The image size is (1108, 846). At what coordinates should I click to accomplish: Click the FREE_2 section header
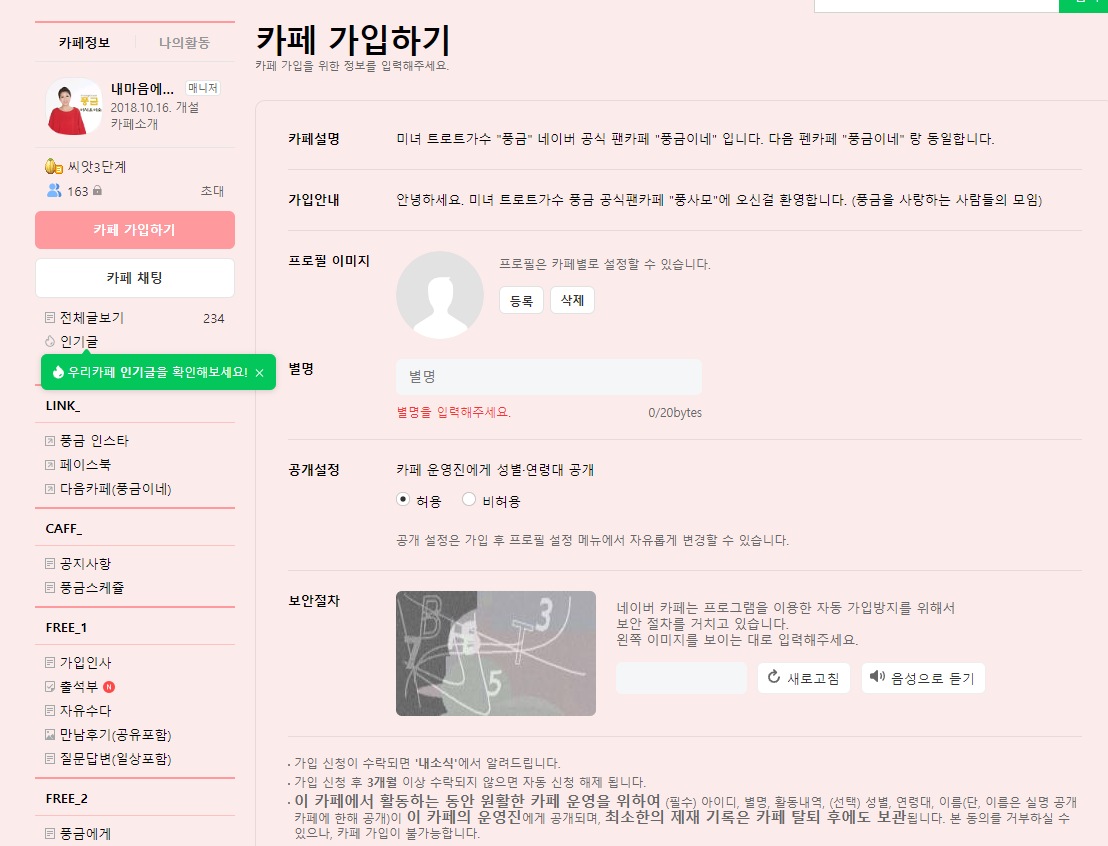[66, 799]
